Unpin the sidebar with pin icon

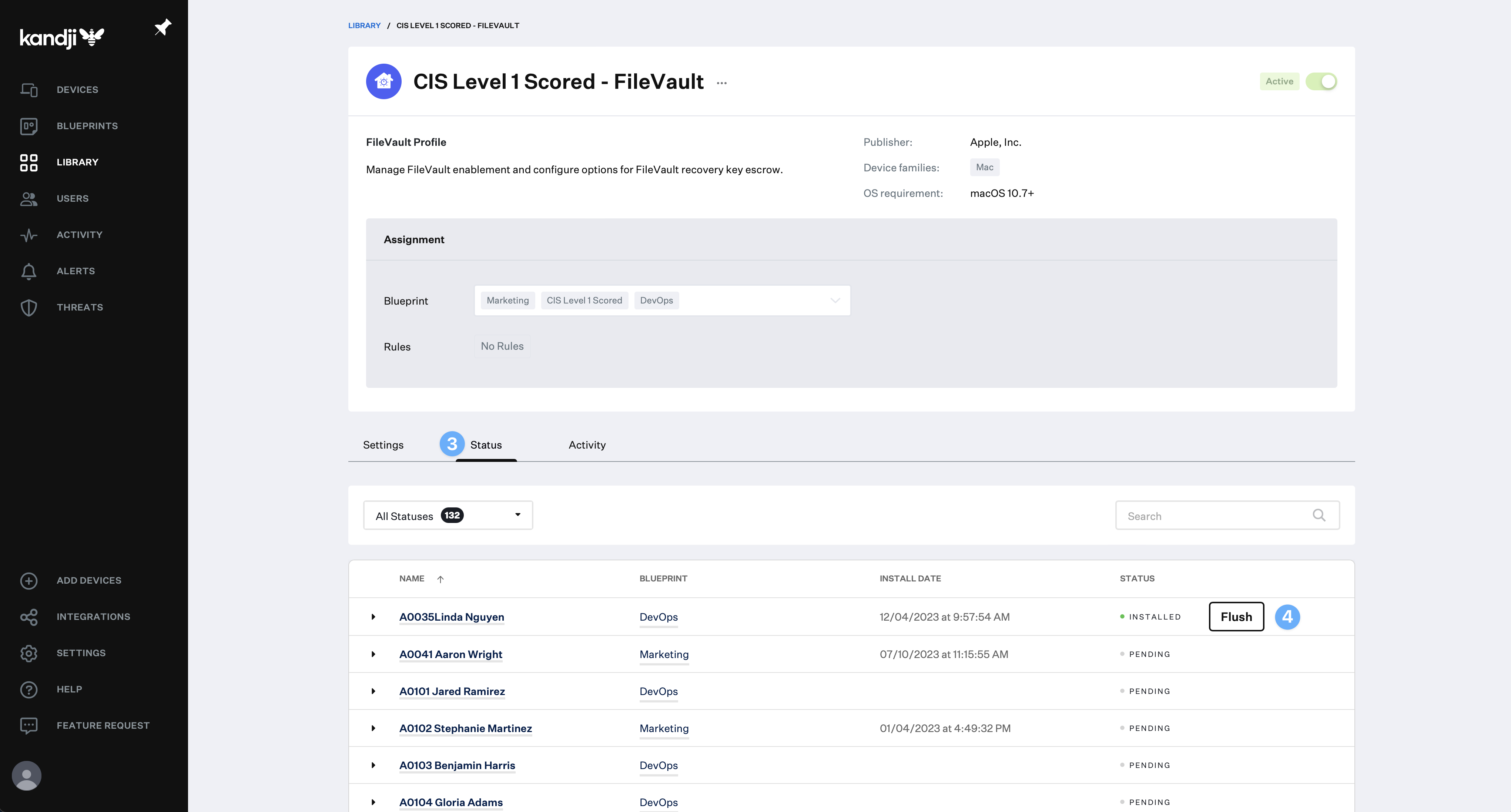[163, 27]
